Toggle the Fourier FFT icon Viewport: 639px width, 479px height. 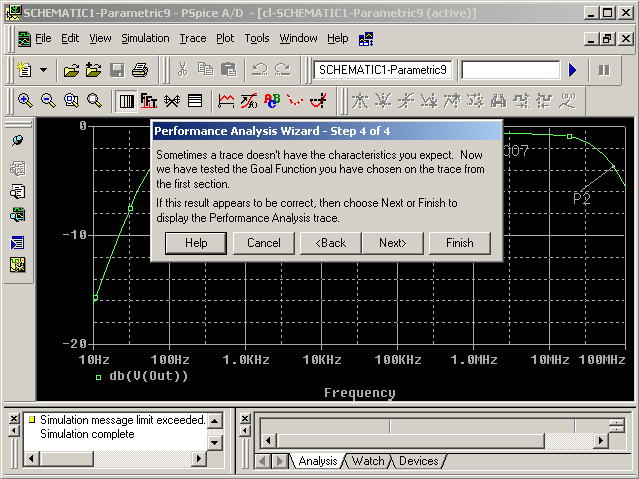tap(149, 100)
